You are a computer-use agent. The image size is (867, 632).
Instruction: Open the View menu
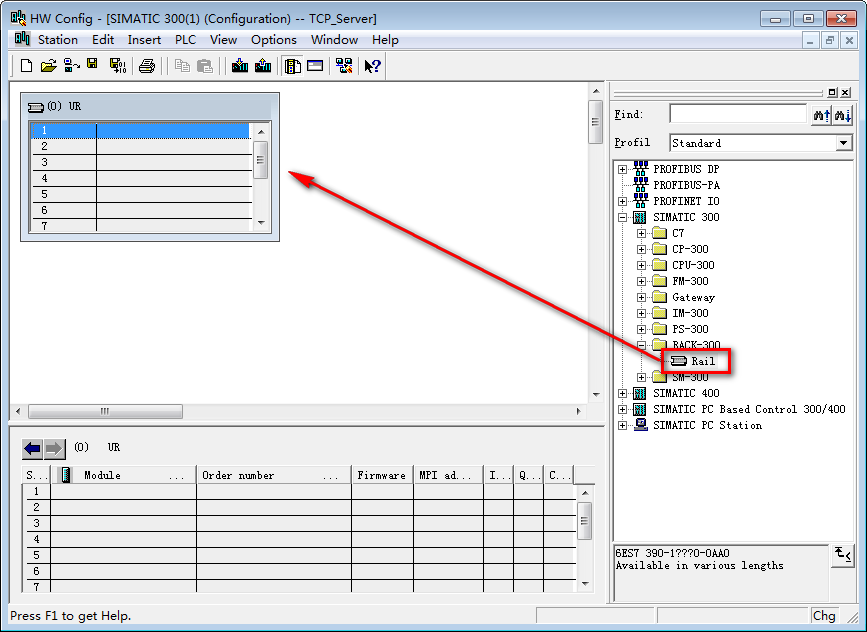coord(223,40)
